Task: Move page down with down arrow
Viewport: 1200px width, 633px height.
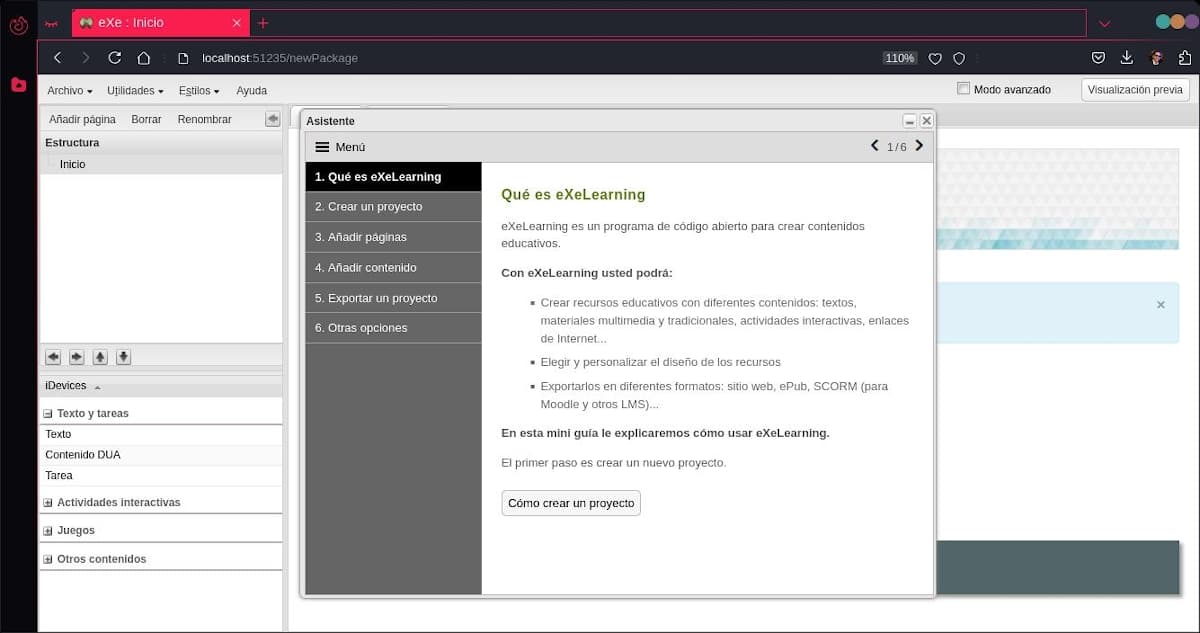Action: pos(123,357)
